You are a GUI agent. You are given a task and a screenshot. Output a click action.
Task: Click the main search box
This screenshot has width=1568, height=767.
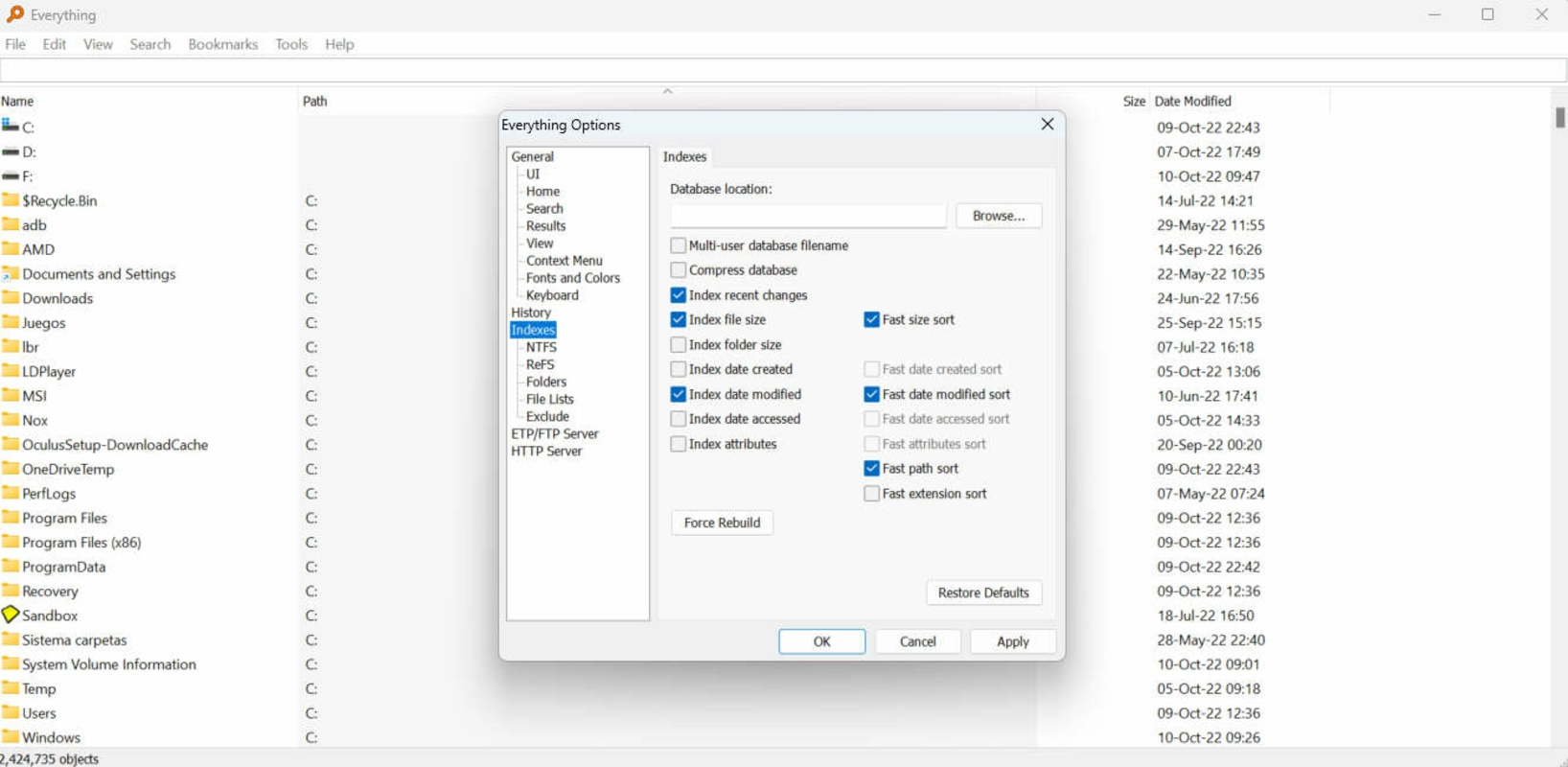[x=783, y=70]
